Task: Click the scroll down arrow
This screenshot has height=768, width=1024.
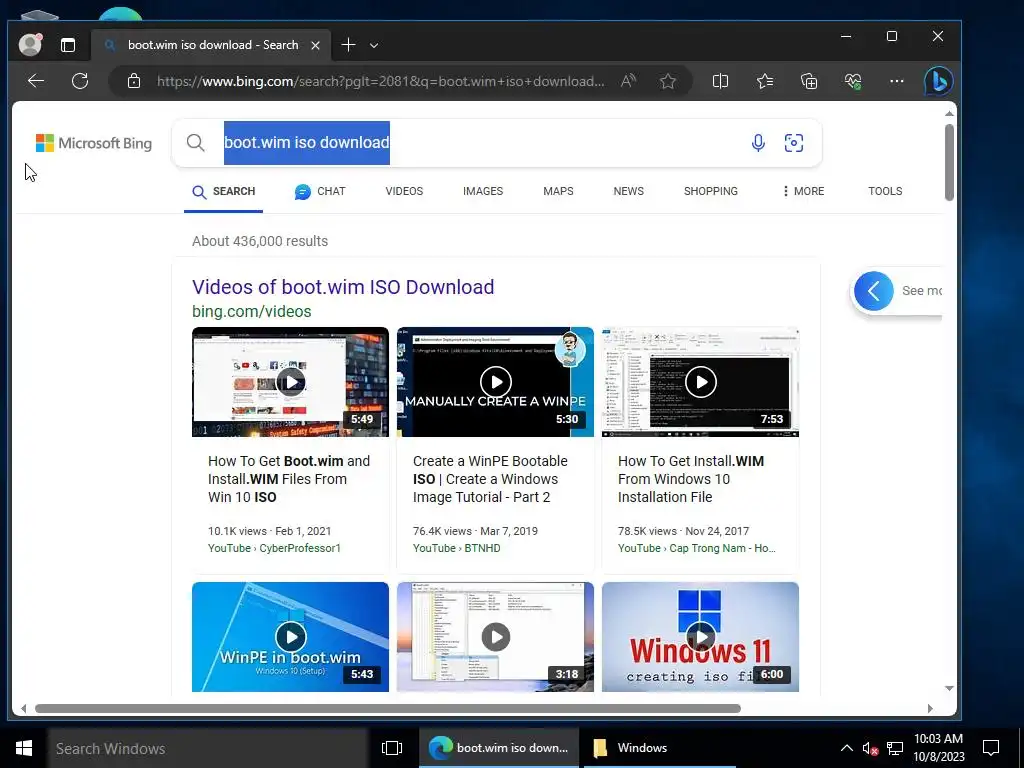Action: pos(949,688)
